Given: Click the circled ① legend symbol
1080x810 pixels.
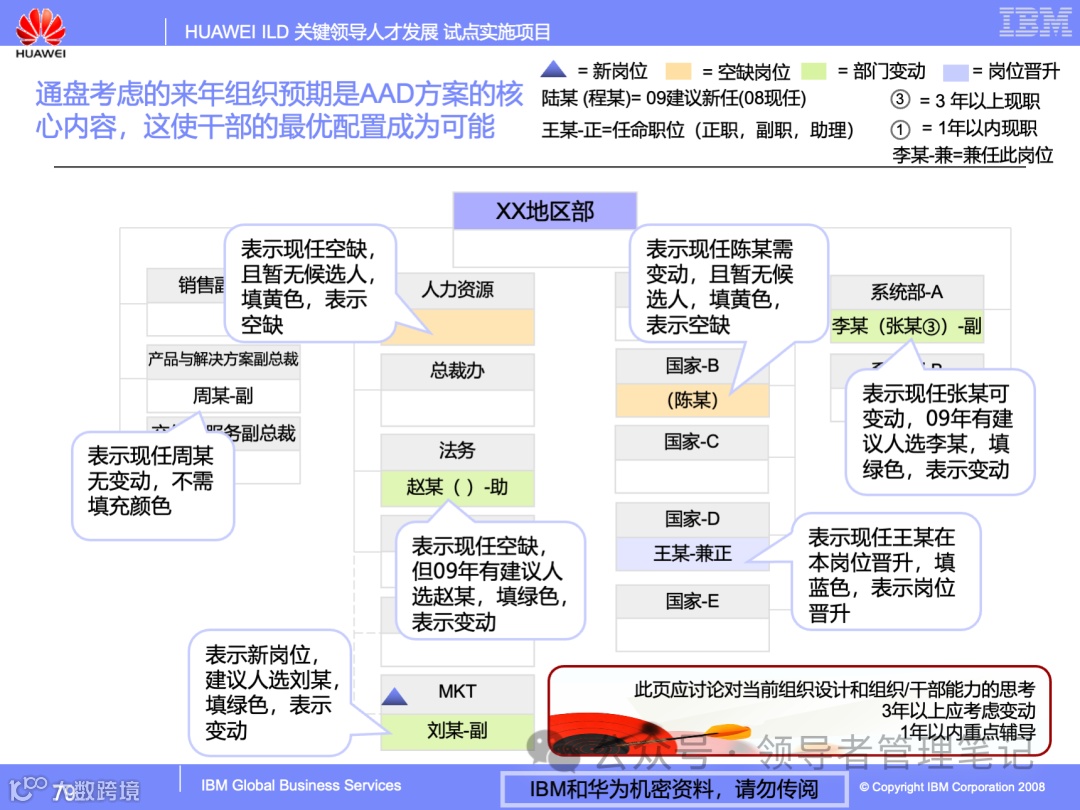Looking at the screenshot, I should [x=900, y=130].
